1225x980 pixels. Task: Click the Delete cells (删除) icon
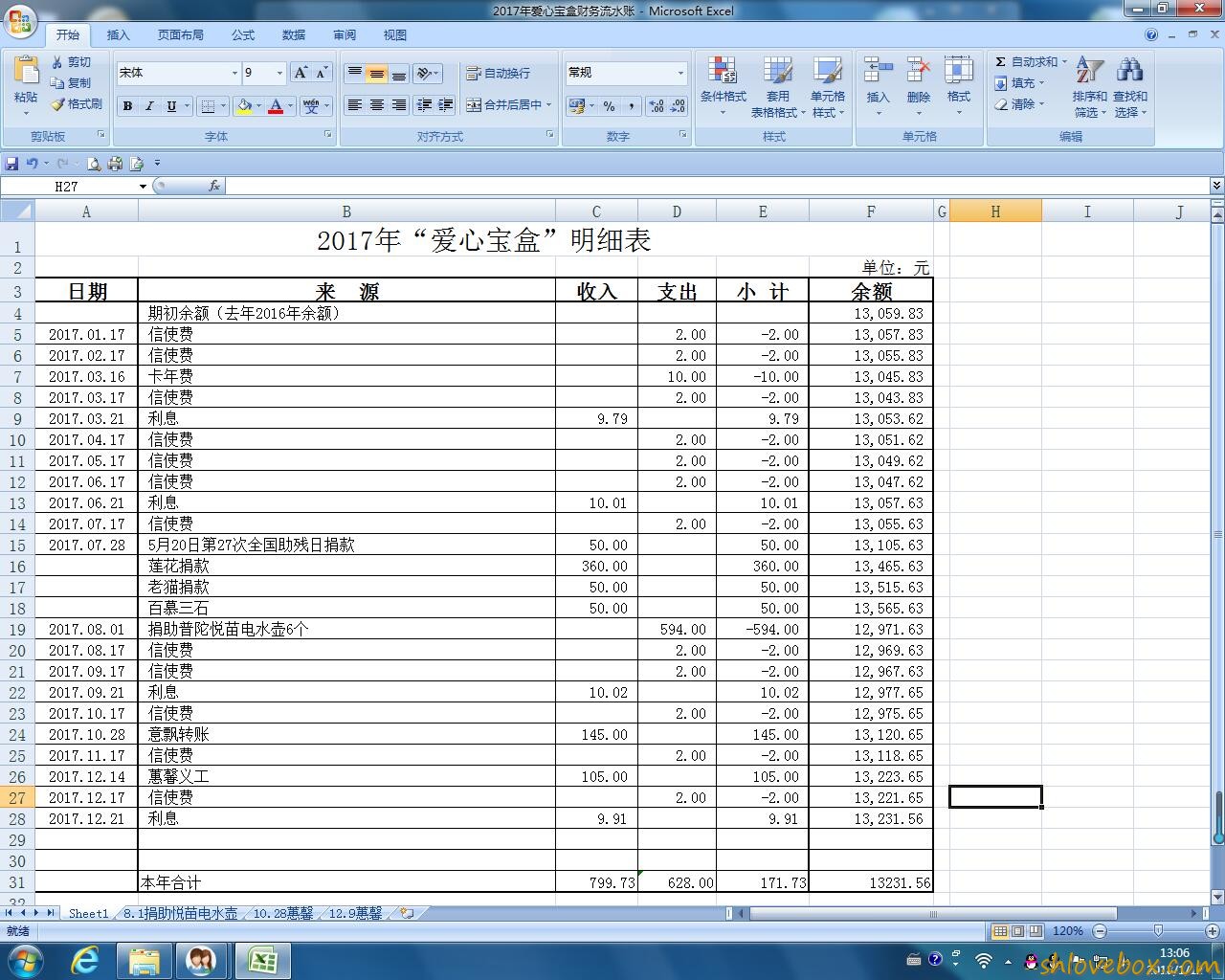(x=919, y=71)
